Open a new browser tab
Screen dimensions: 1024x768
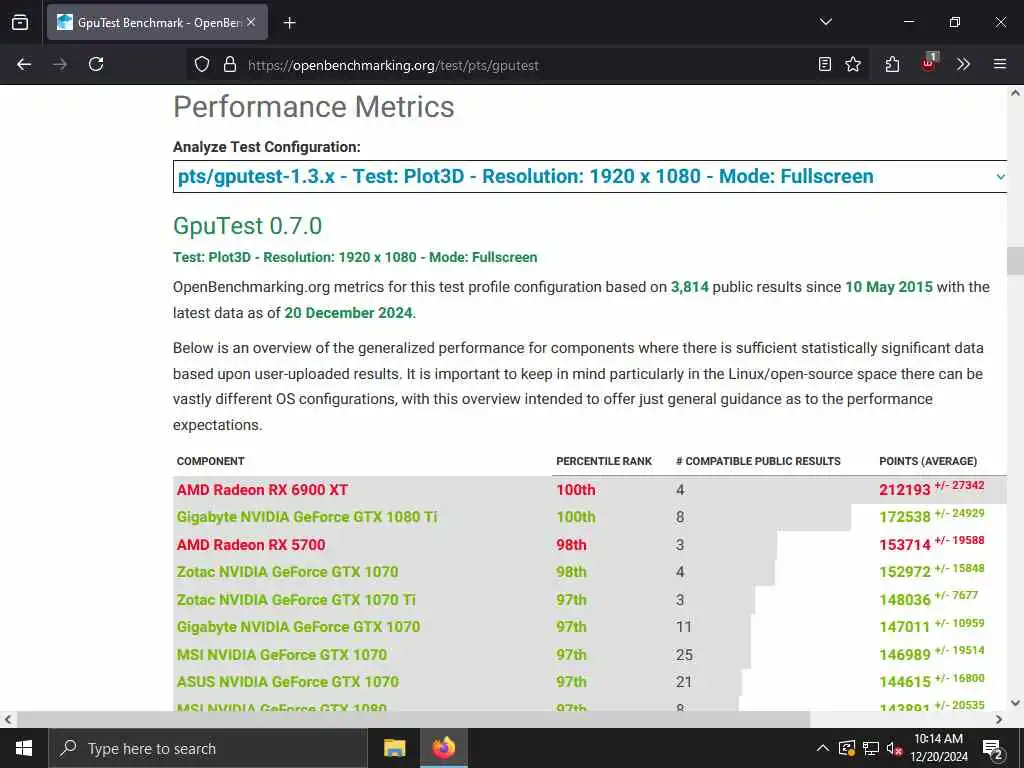click(x=290, y=23)
